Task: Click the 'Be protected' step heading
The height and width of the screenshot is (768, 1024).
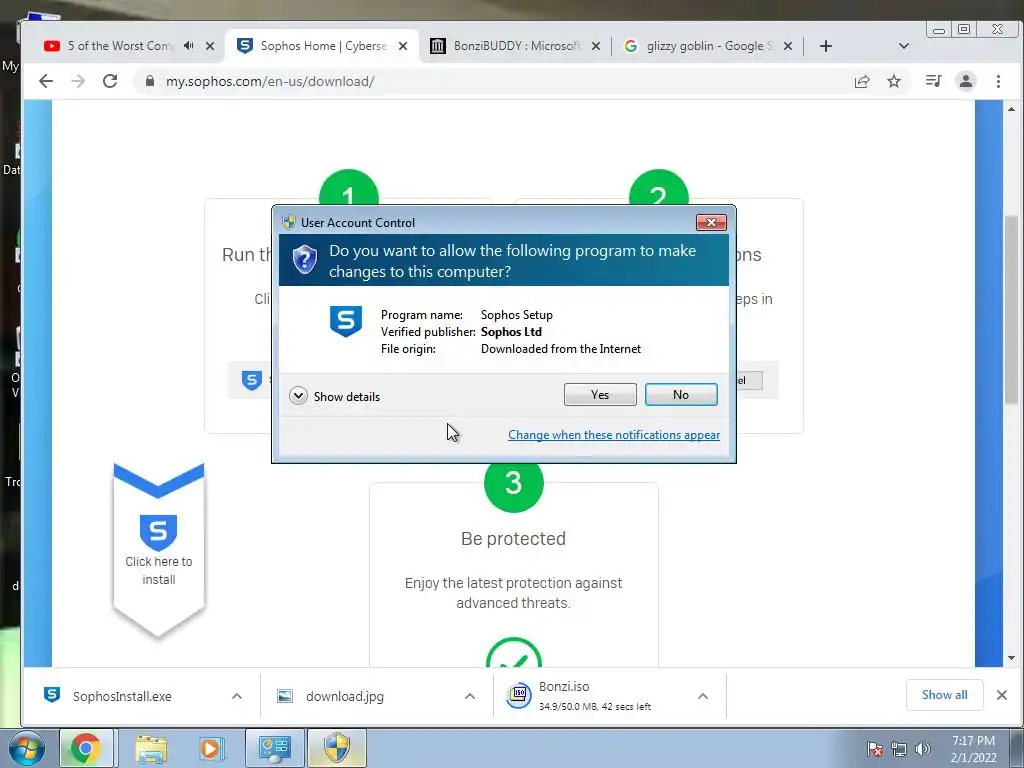Action: [x=513, y=539]
